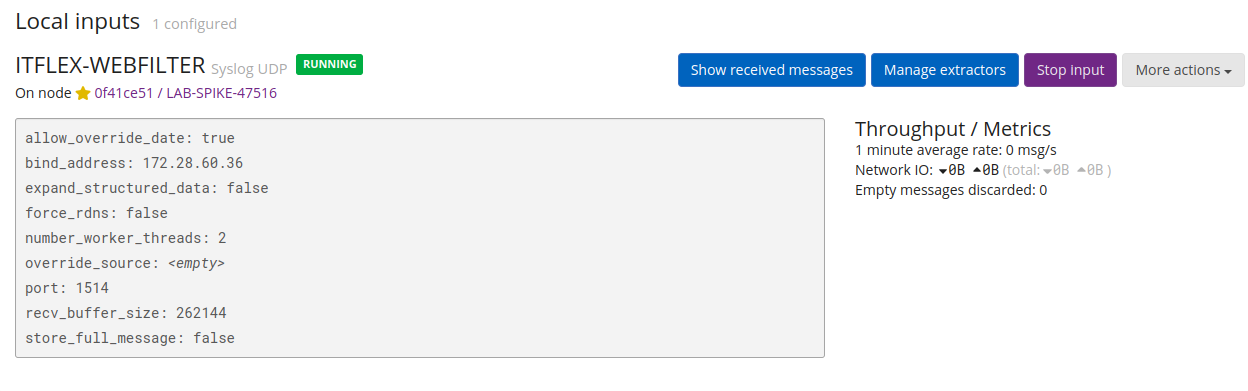Click the total upload arrow icon
Image resolution: width=1248 pixels, height=391 pixels.
1081,170
